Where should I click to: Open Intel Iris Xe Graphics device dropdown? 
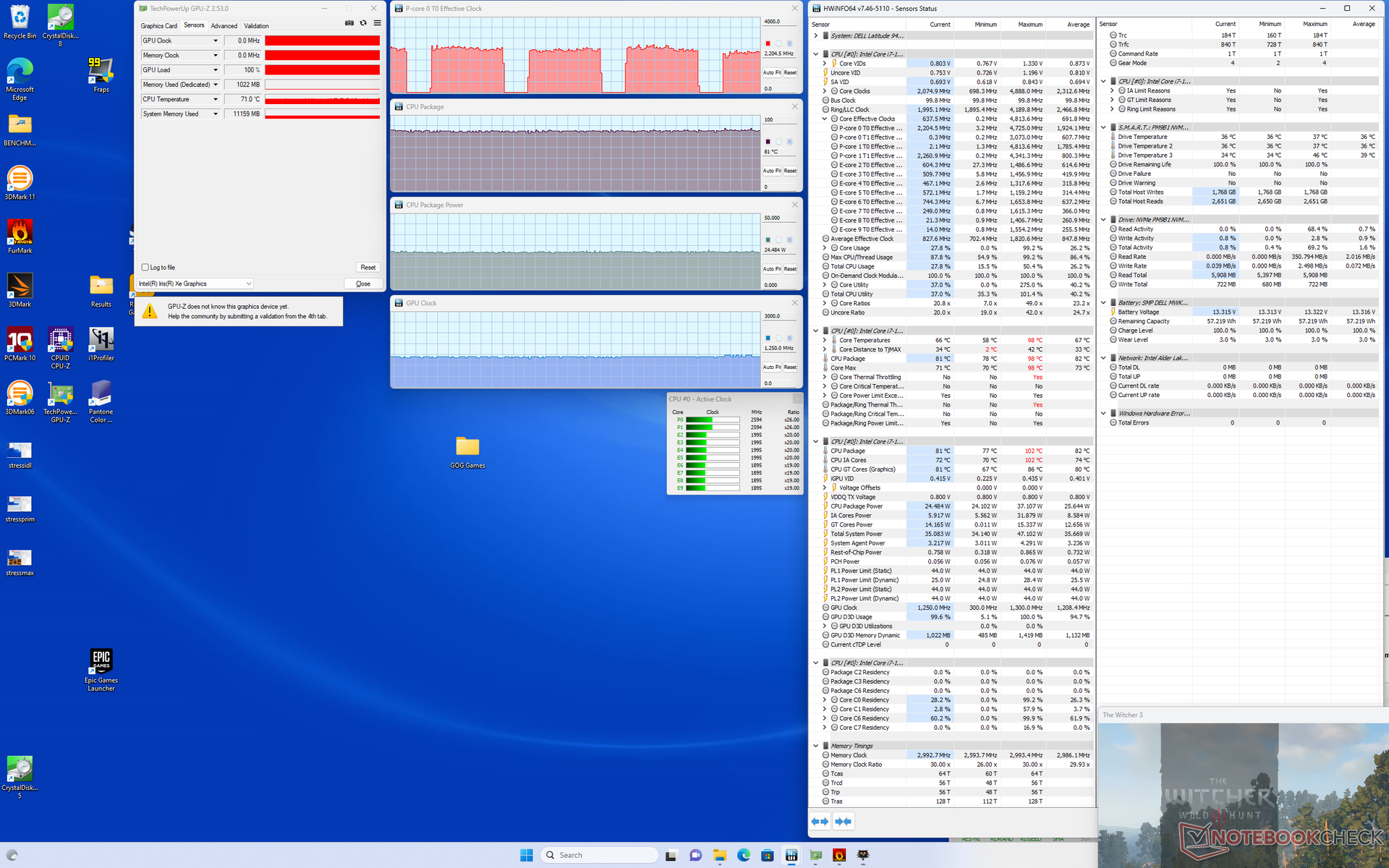coord(248,284)
